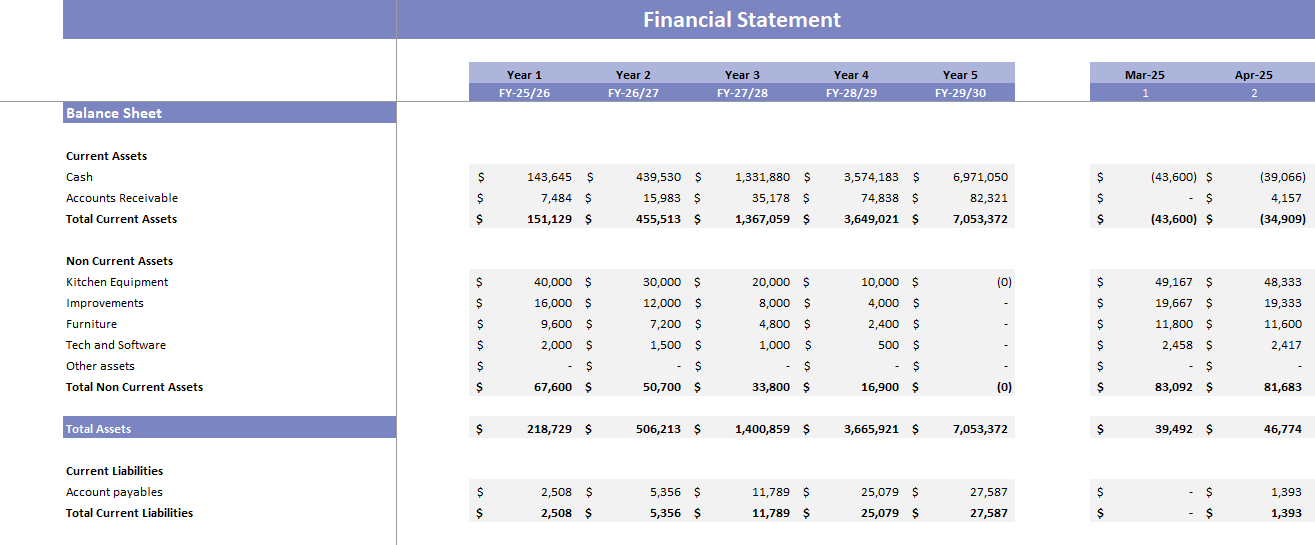Select the FY-25/26 header cell
This screenshot has width=1315, height=545.
pos(524,93)
